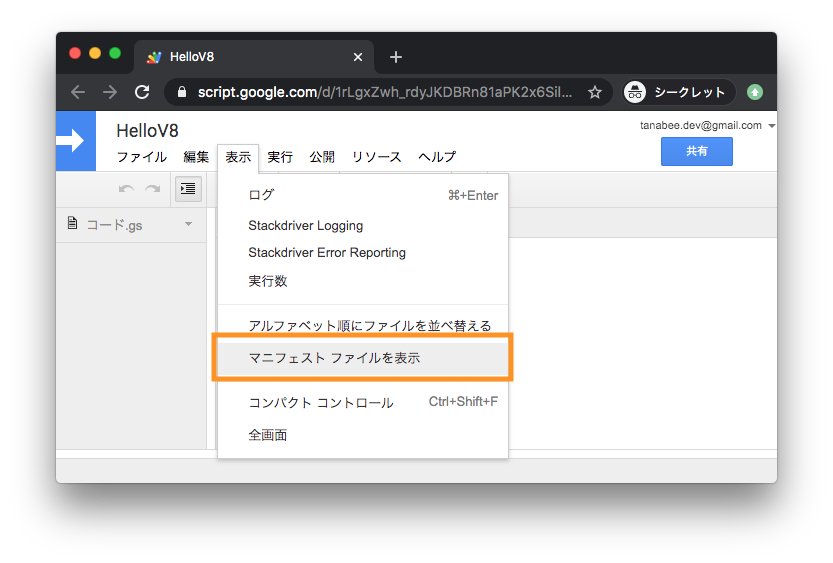Close the 表示 menu
Viewport: 833px width, 563px height.
pos(238,157)
